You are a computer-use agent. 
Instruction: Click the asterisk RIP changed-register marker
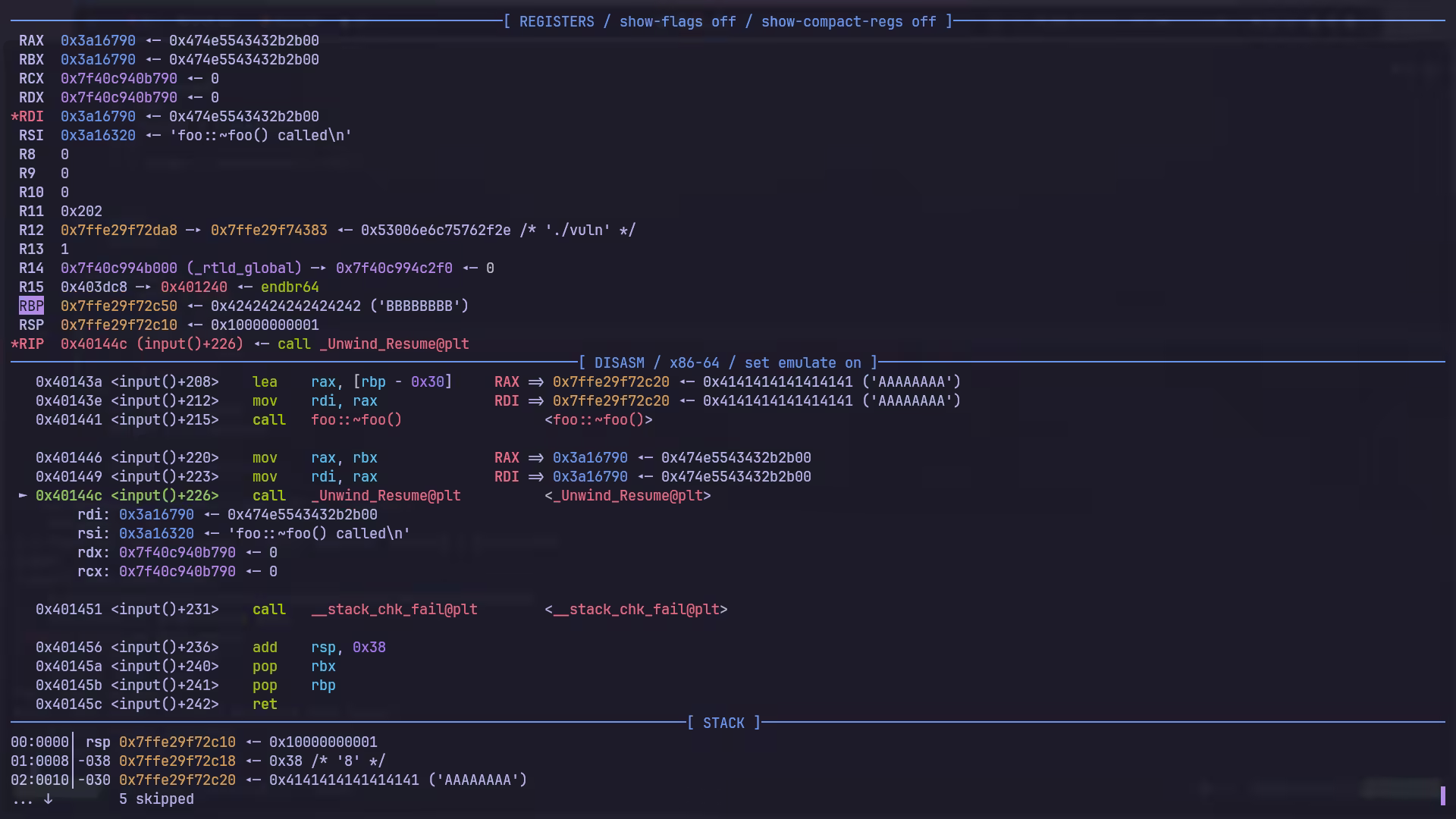tap(14, 344)
